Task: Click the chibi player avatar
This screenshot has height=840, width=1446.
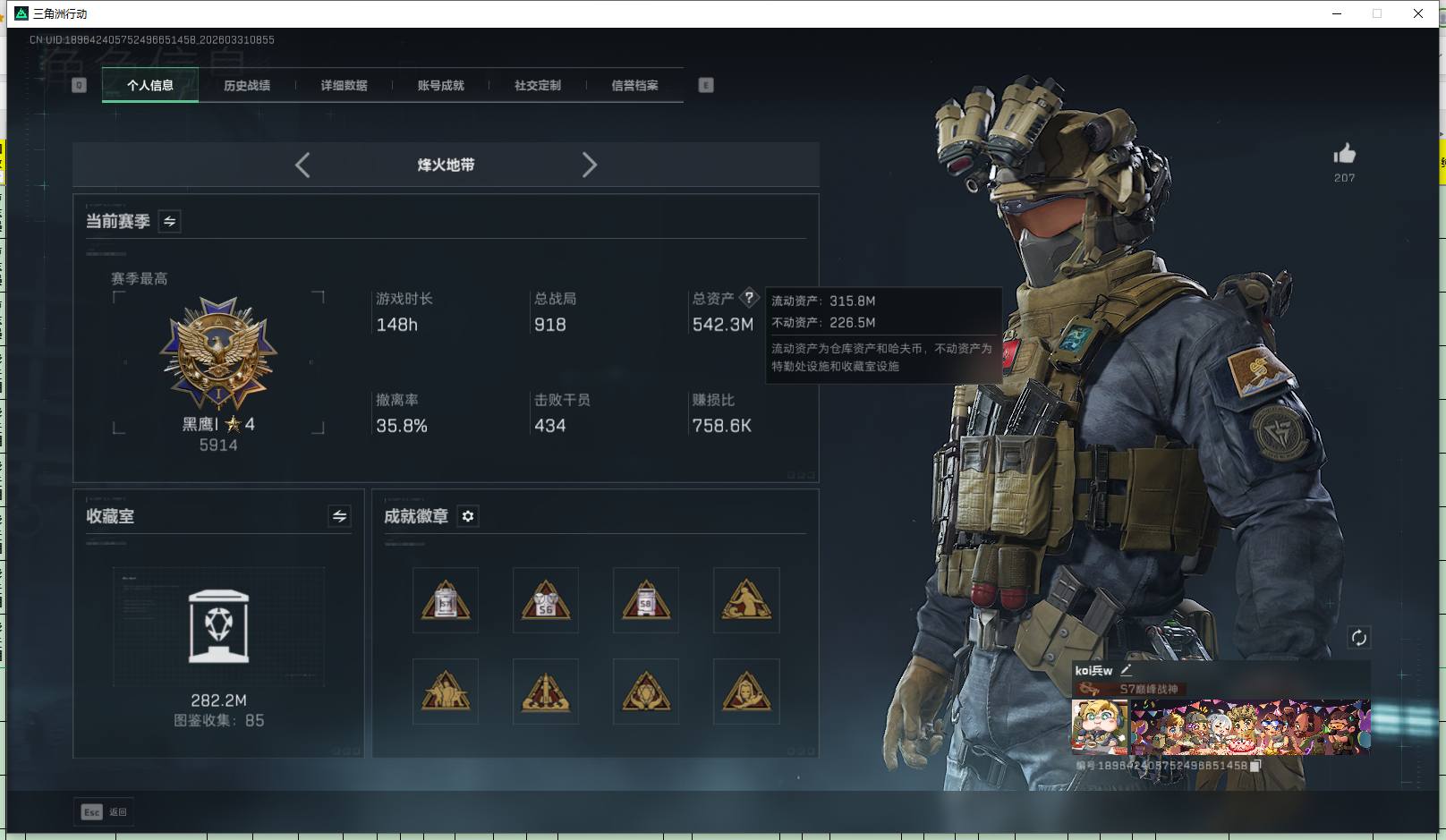Action: click(1101, 726)
